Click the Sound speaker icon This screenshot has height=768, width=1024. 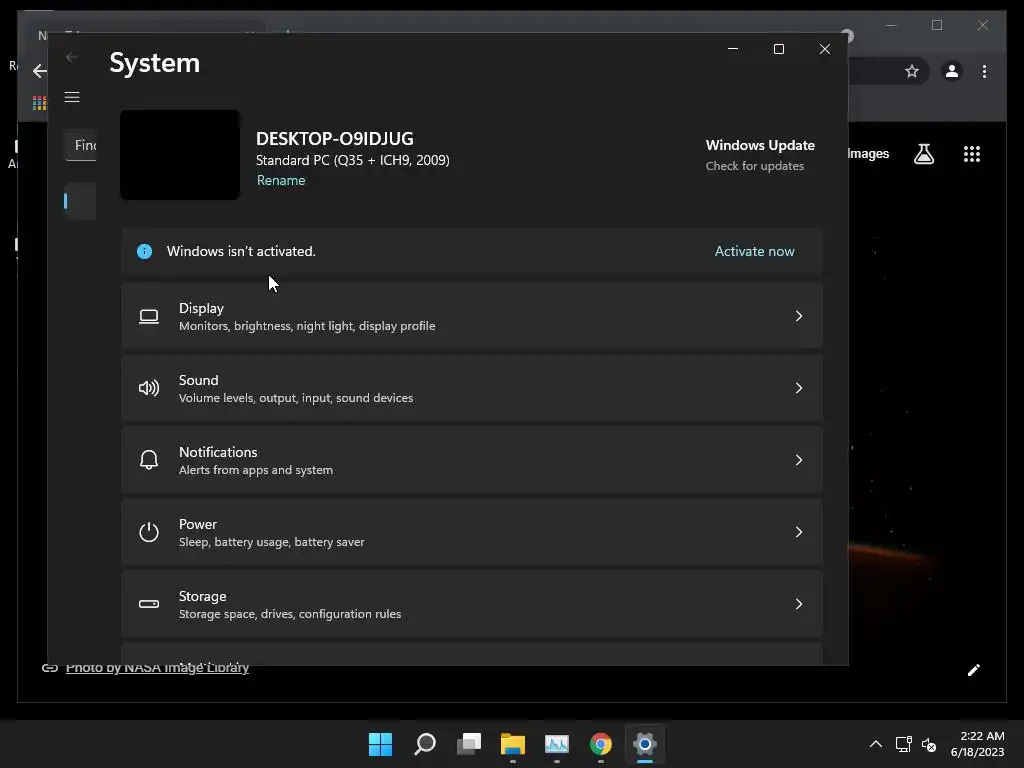(x=149, y=389)
